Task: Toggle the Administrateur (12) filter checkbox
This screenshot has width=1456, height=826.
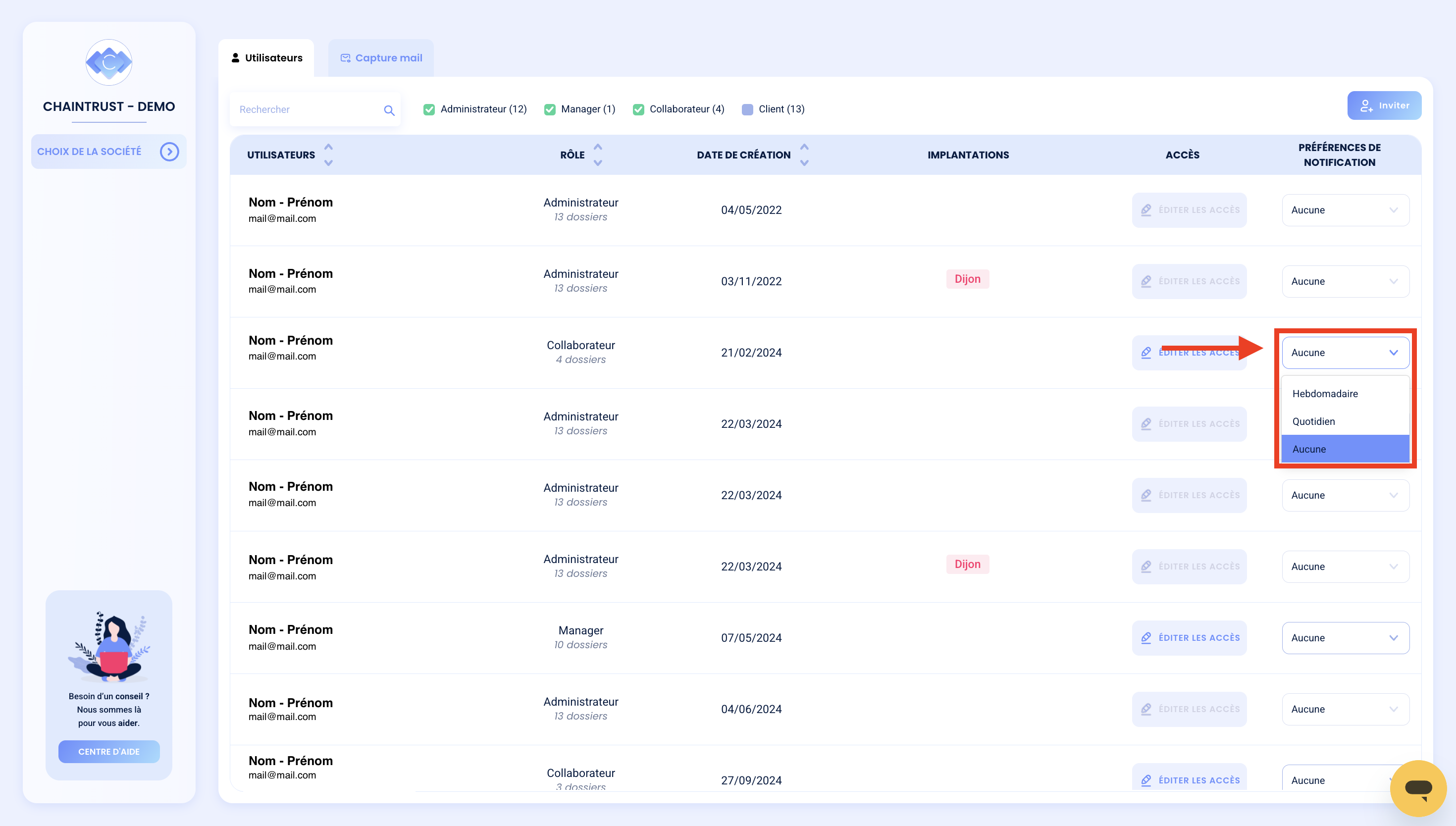Action: point(429,109)
